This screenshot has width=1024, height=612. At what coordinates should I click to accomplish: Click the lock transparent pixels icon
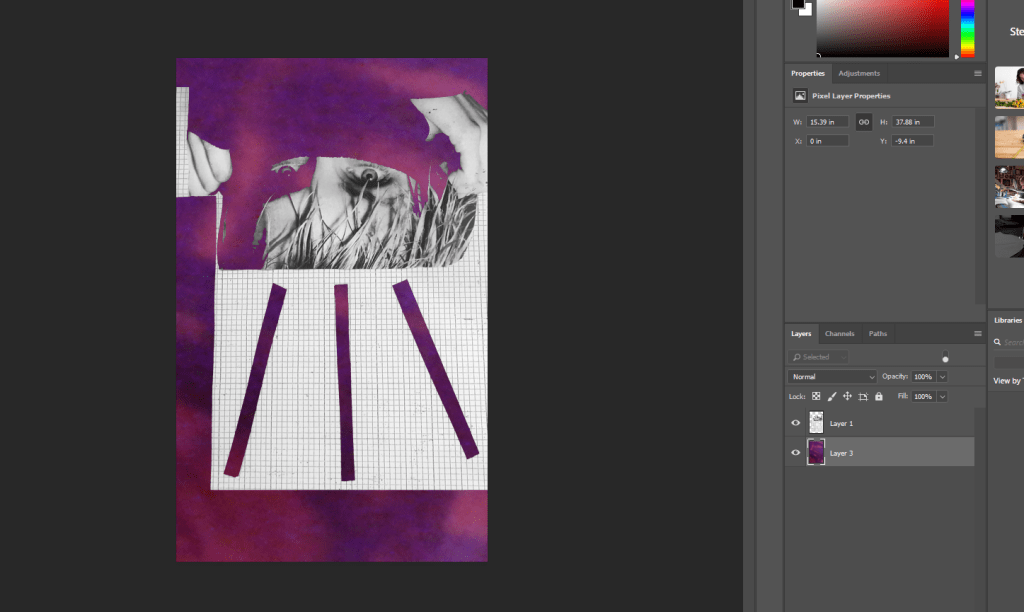point(816,397)
